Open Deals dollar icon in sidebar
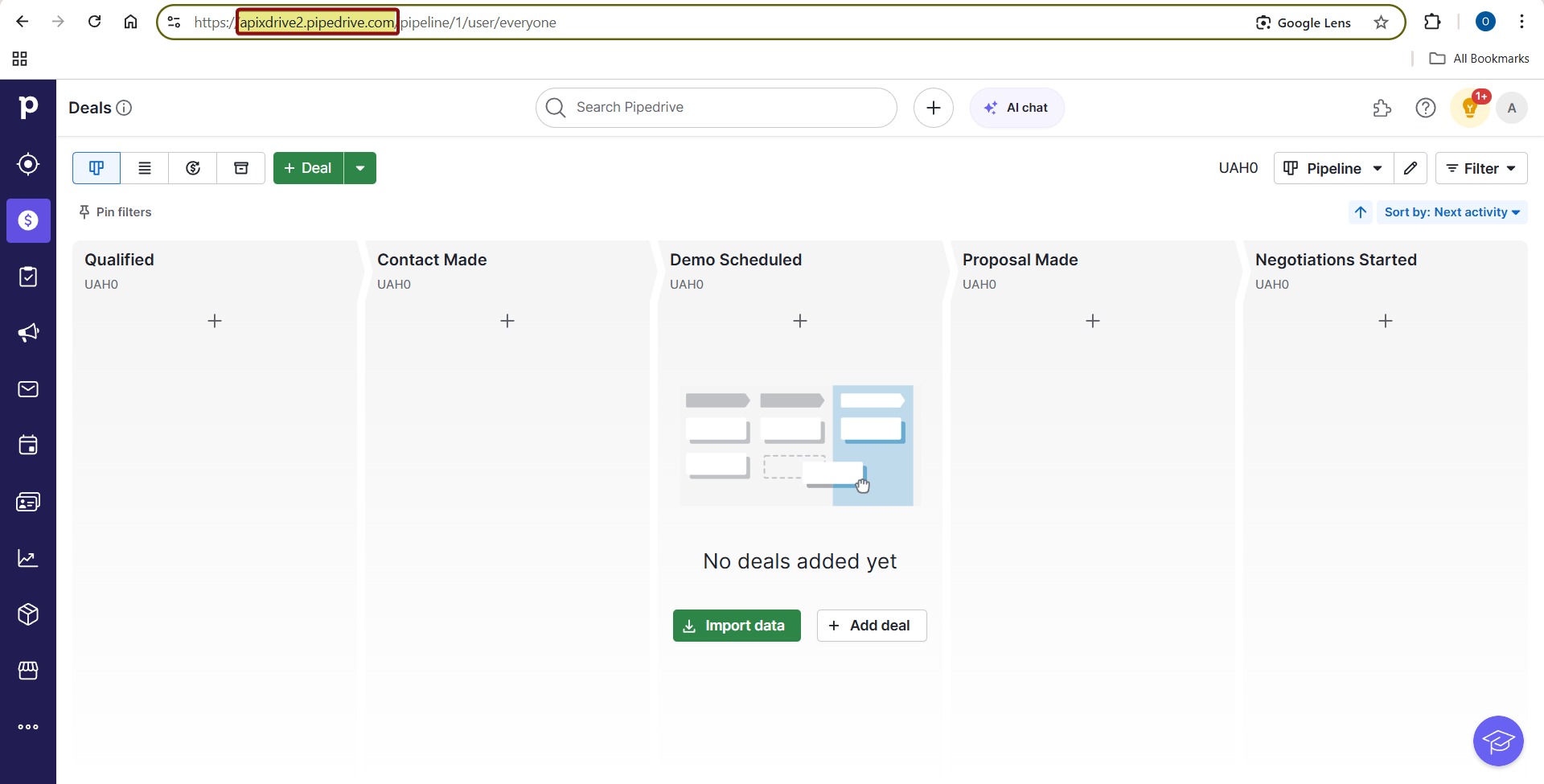This screenshot has height=784, width=1544. 28,220
